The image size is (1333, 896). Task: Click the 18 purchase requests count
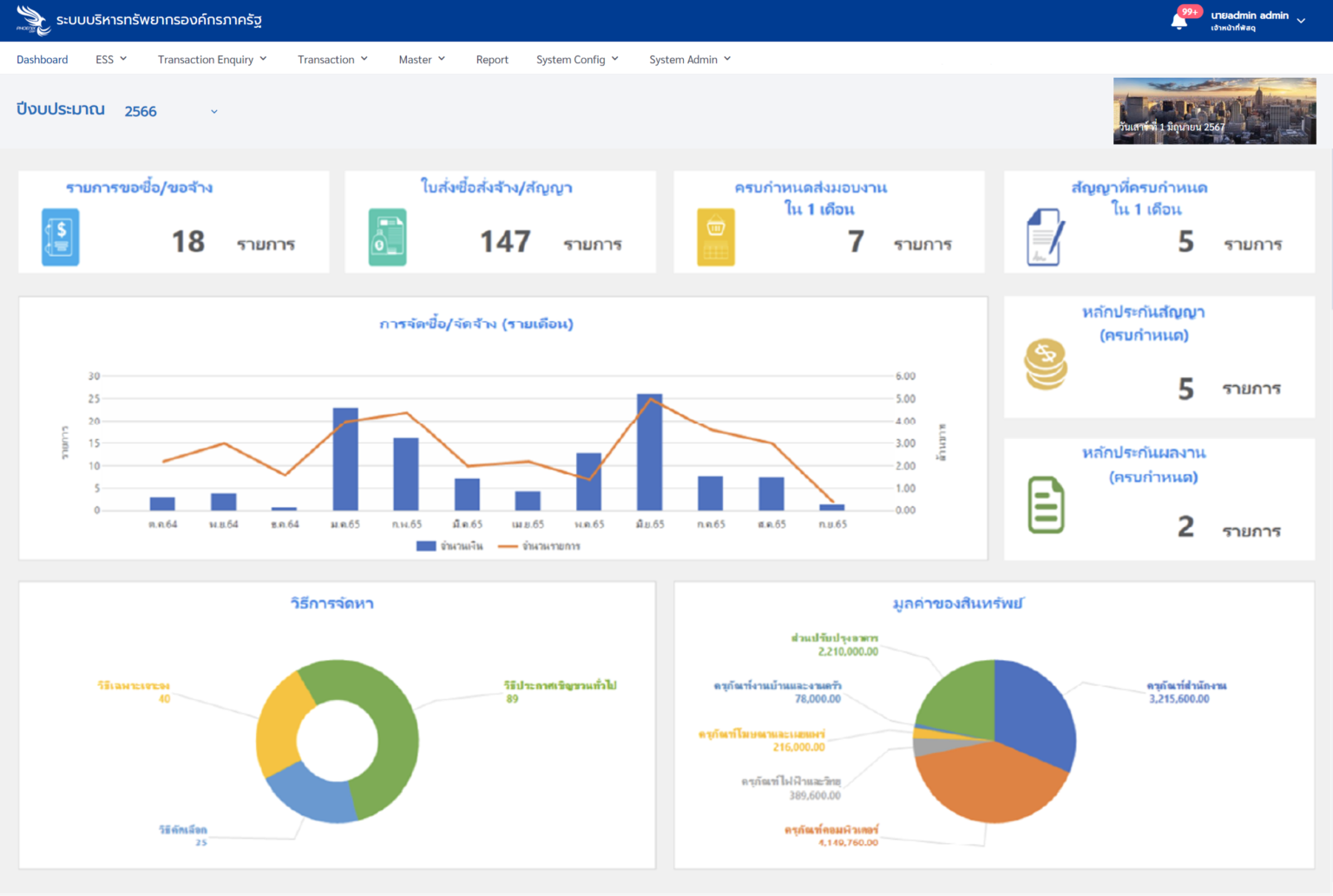click(188, 241)
